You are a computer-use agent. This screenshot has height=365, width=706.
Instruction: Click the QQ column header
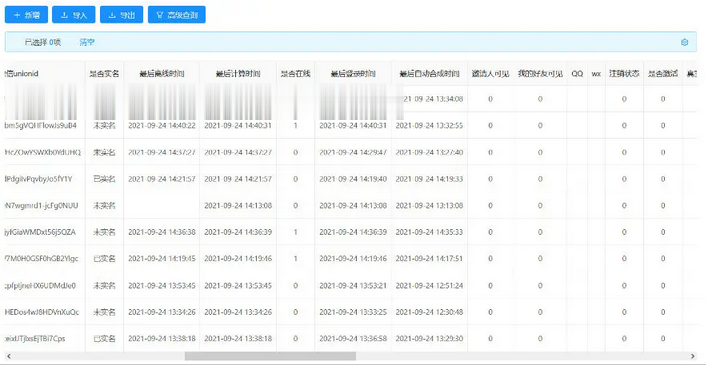coord(577,74)
